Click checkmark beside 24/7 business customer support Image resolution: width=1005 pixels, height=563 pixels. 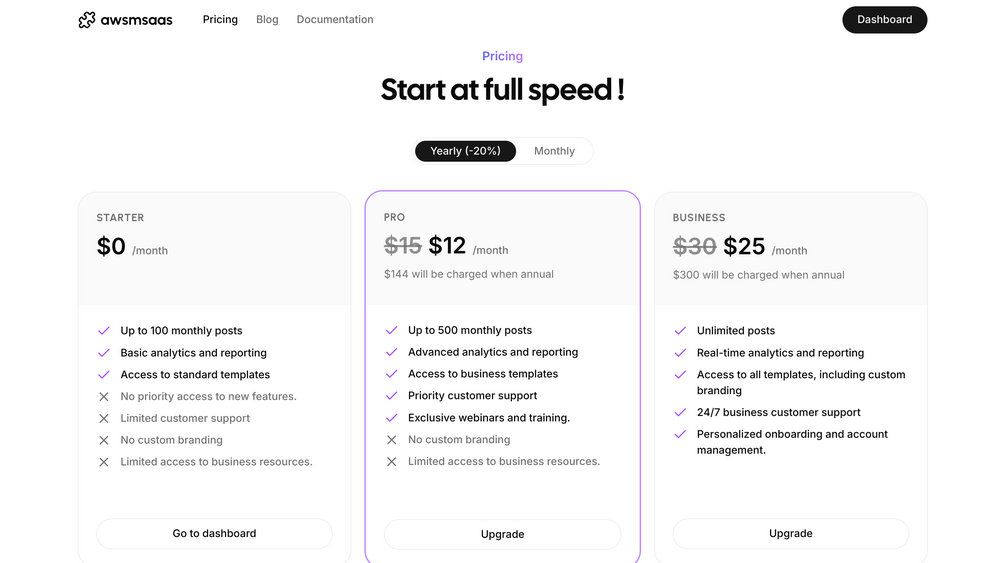click(680, 413)
